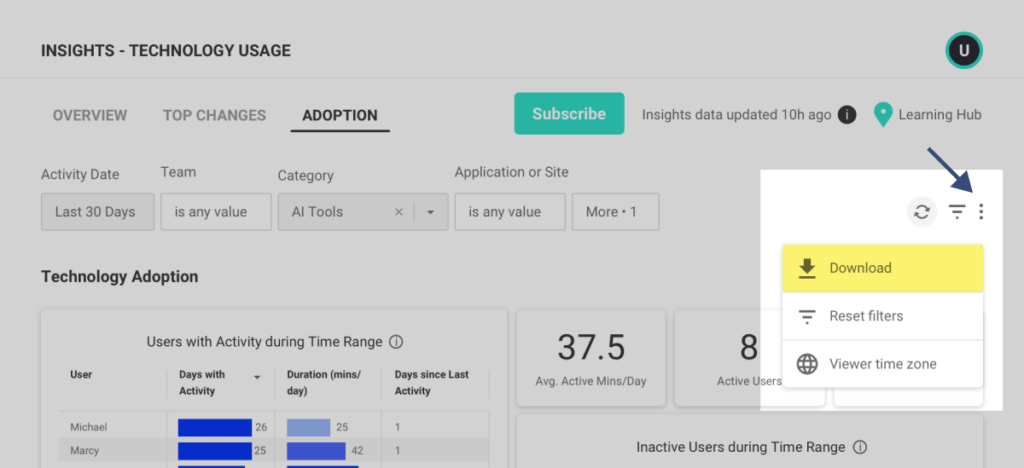Click the user avatar icon
This screenshot has height=468, width=1024.
(x=965, y=50)
